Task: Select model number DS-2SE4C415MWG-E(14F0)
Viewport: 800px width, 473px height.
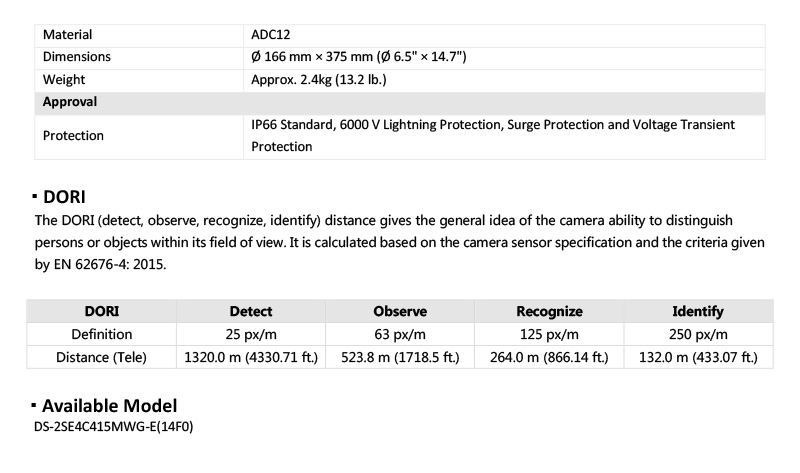Action: point(114,427)
